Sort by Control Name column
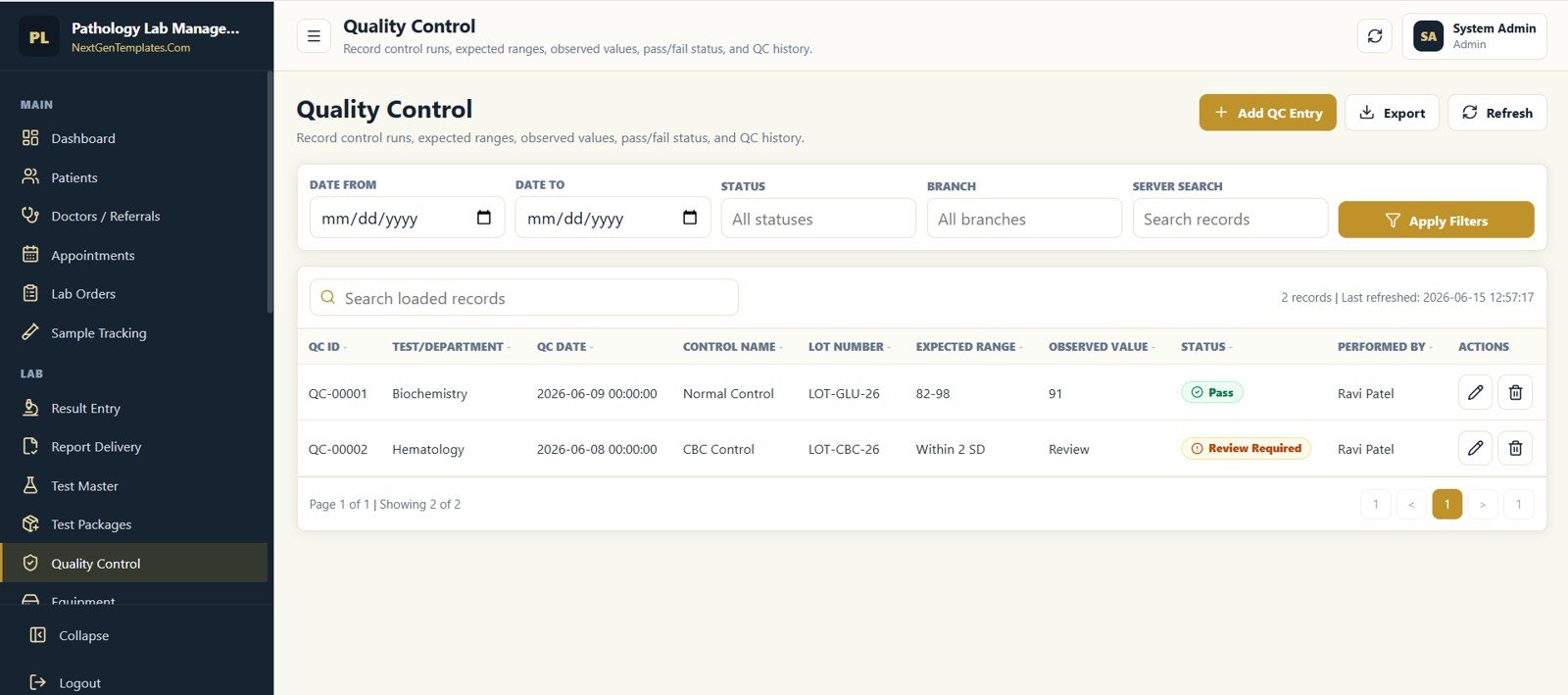Viewport: 1568px width, 695px height. click(732, 347)
